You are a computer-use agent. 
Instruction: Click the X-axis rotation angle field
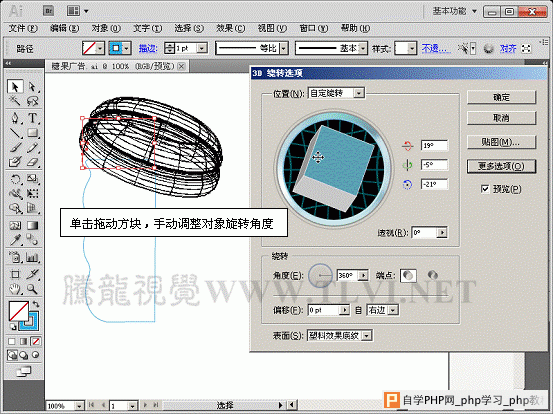[x=434, y=145]
